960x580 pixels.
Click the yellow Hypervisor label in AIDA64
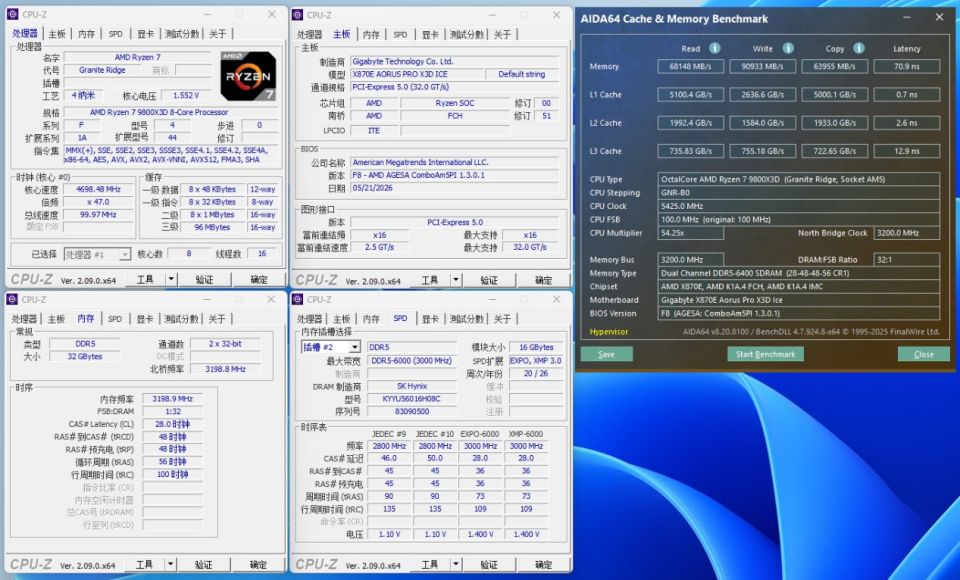609,332
